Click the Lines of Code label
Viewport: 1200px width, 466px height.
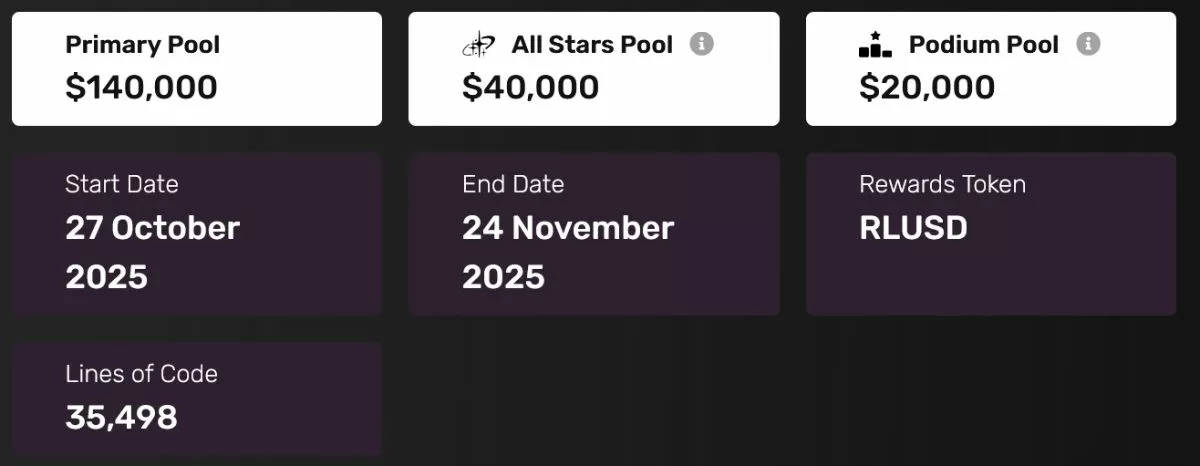141,374
